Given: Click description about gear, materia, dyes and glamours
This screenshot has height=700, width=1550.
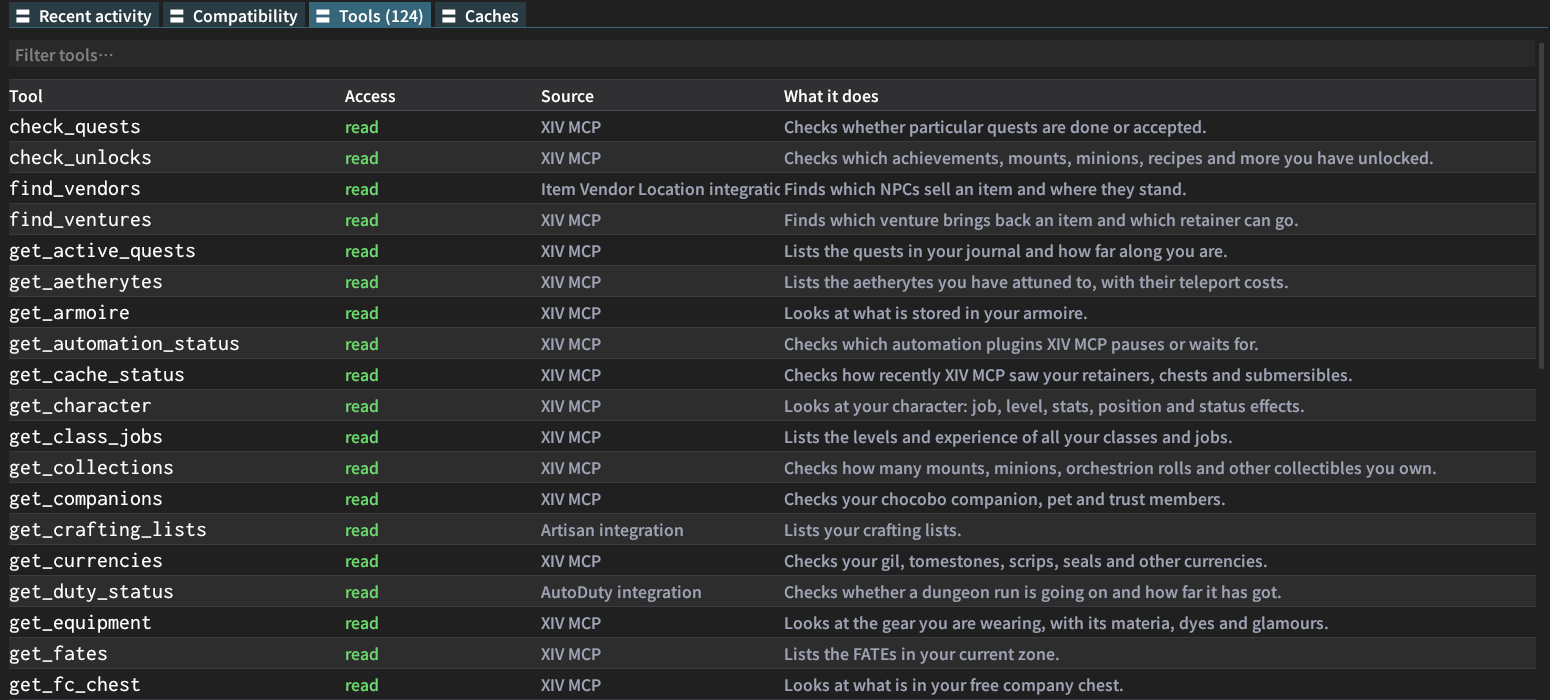Looking at the screenshot, I should tap(1056, 623).
